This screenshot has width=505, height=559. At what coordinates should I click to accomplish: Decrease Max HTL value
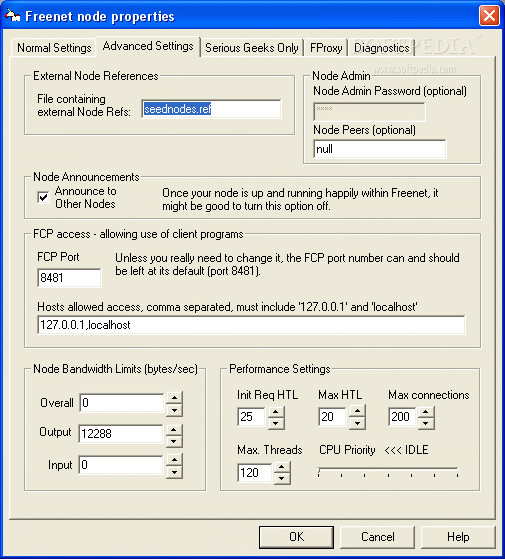tap(357, 424)
